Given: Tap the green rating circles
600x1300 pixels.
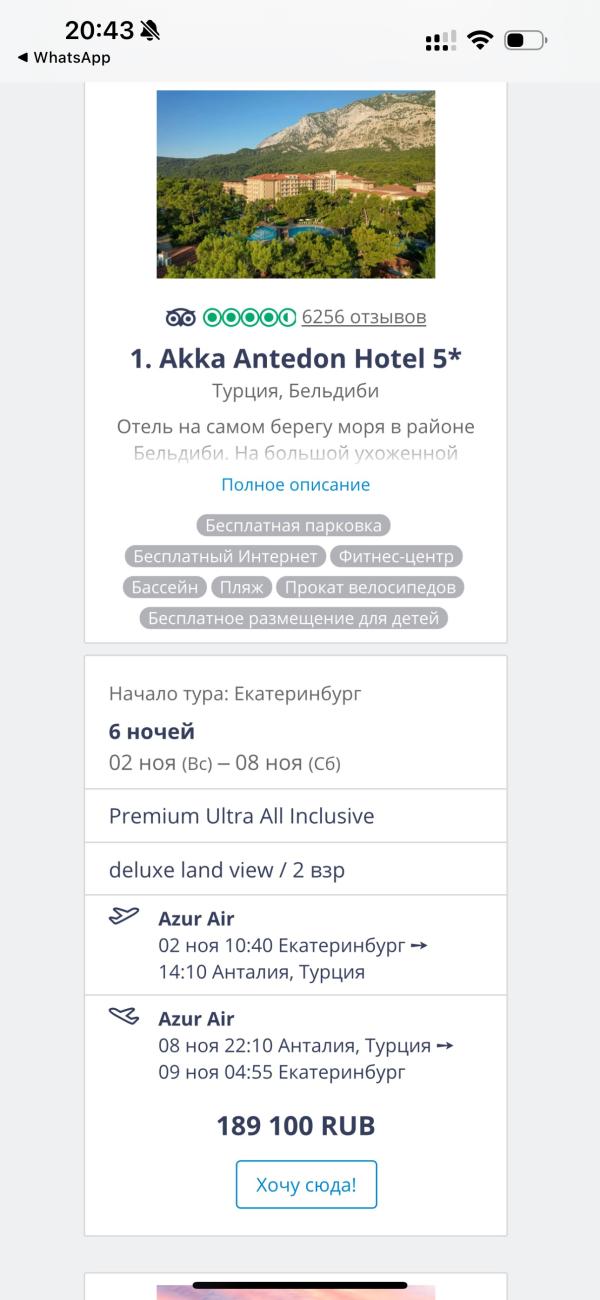Looking at the screenshot, I should 249,318.
